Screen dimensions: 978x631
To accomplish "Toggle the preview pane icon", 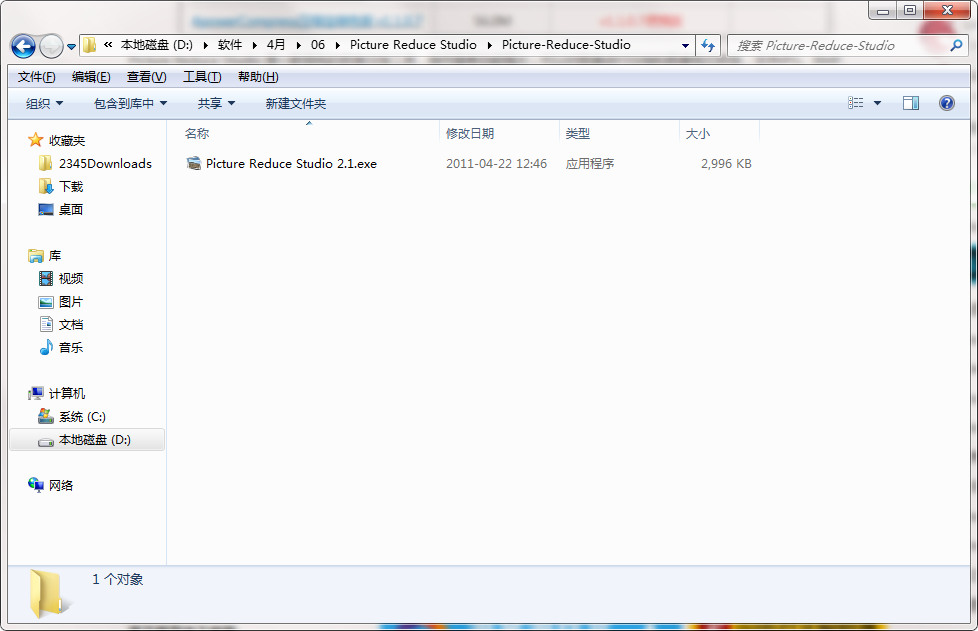I will (x=911, y=103).
